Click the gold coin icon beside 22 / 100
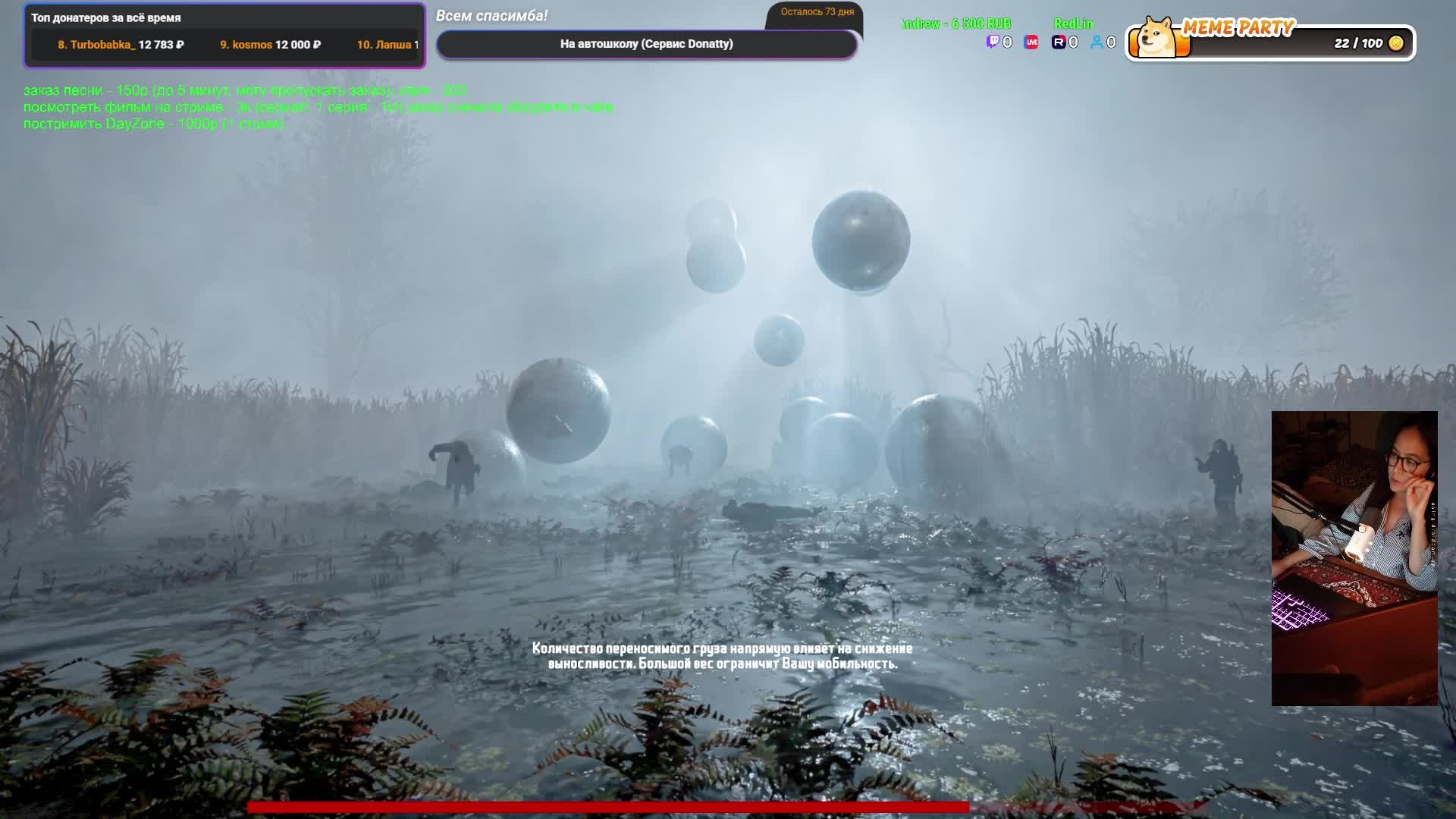 pos(1396,43)
